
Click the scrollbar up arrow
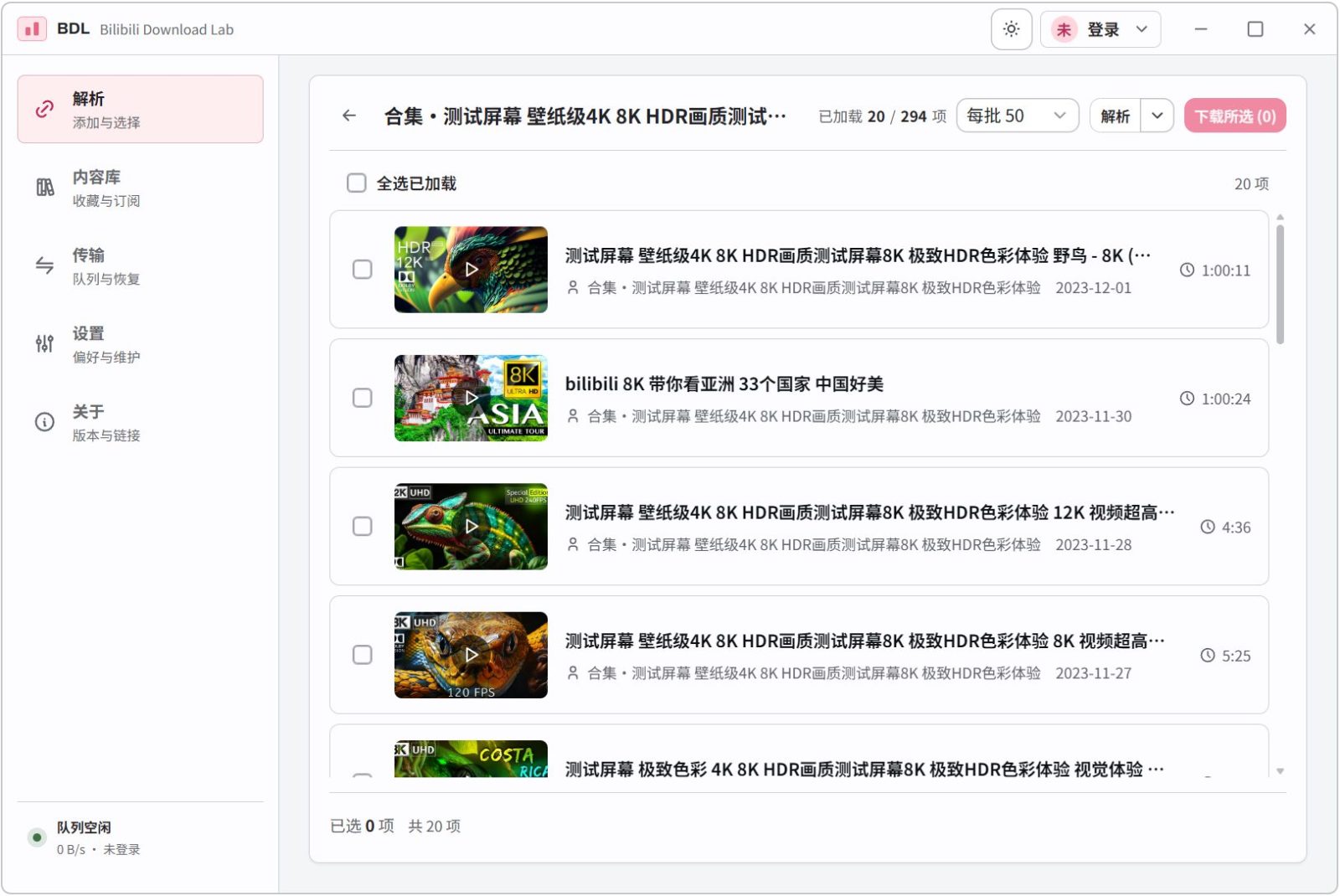click(x=1280, y=218)
